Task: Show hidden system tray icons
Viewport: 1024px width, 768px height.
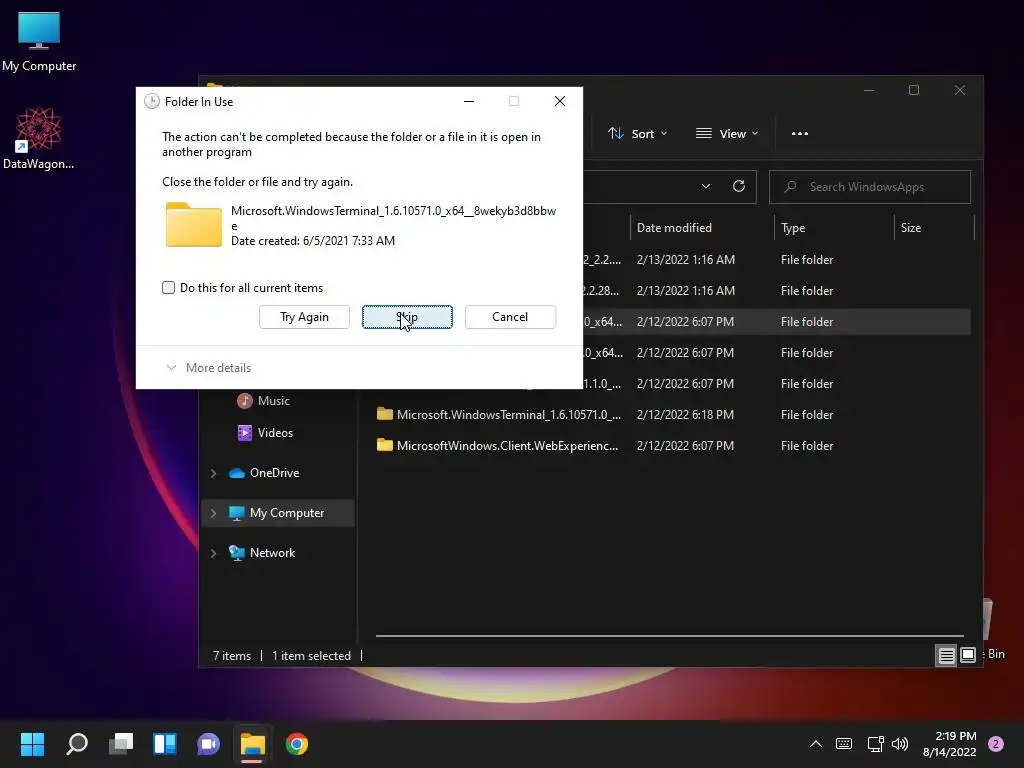Action: [x=816, y=744]
